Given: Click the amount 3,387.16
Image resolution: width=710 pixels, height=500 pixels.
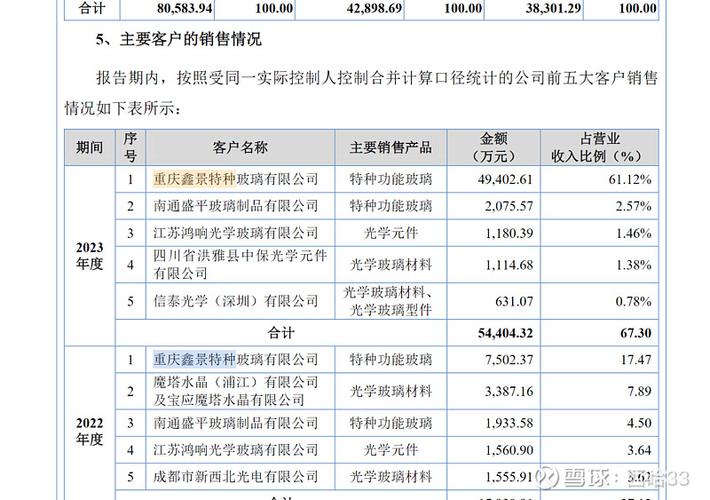Looking at the screenshot, I should tap(509, 391).
